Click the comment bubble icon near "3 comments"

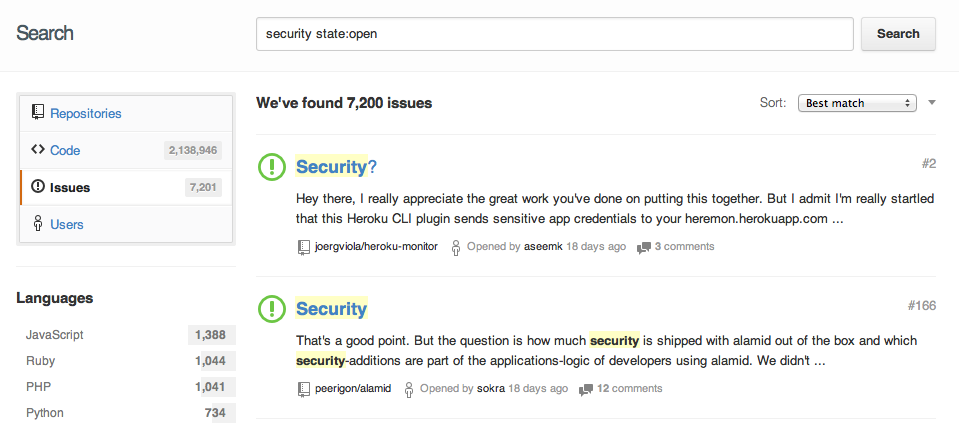coord(644,247)
